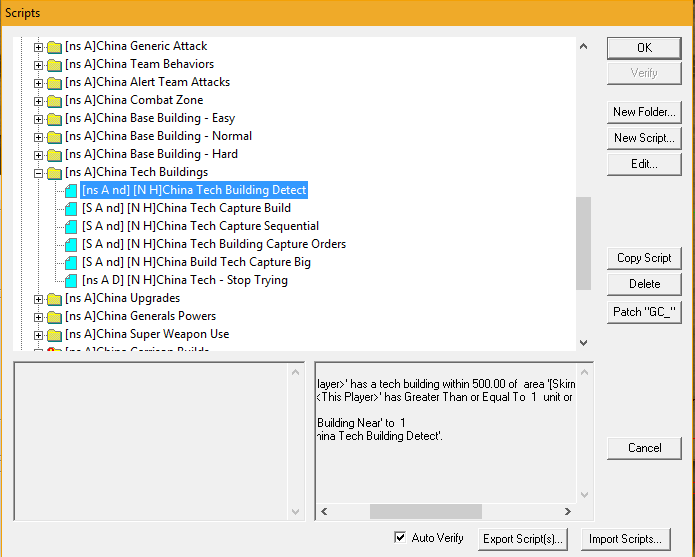Click the China Super Weapon Use folder icon
Viewport: 695px width, 557px height.
[x=54, y=334]
